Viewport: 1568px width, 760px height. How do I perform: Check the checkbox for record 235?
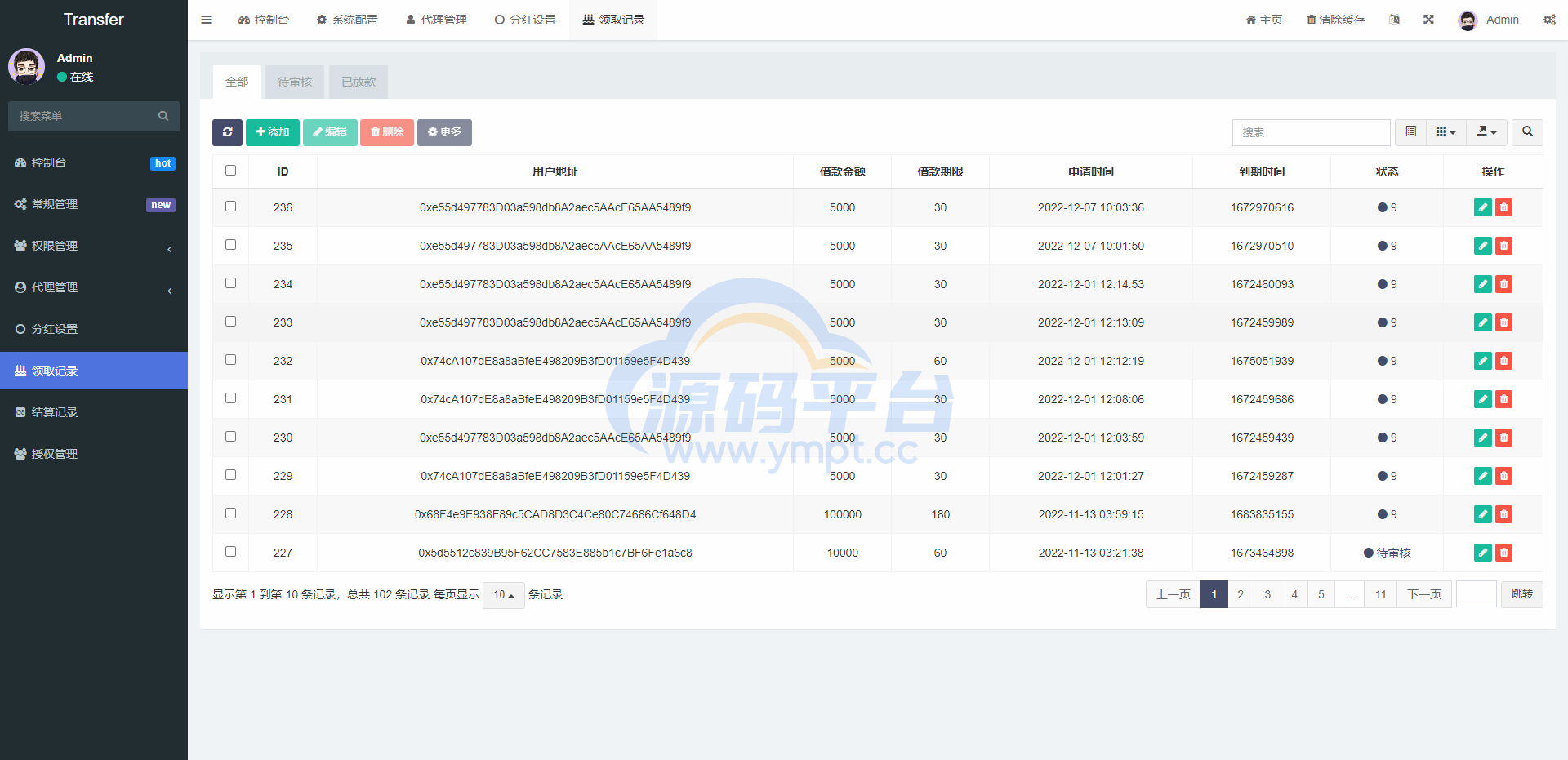[x=230, y=245]
